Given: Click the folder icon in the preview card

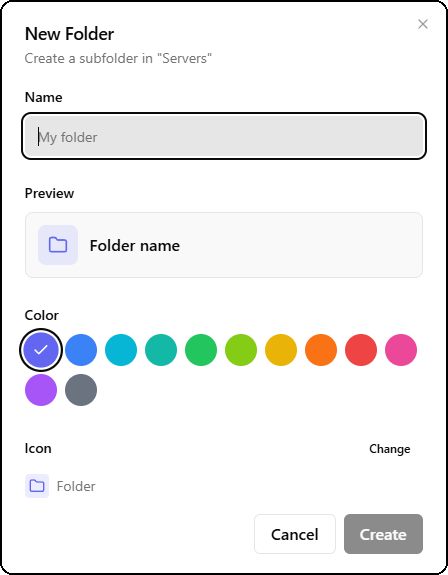Looking at the screenshot, I should pos(58,245).
